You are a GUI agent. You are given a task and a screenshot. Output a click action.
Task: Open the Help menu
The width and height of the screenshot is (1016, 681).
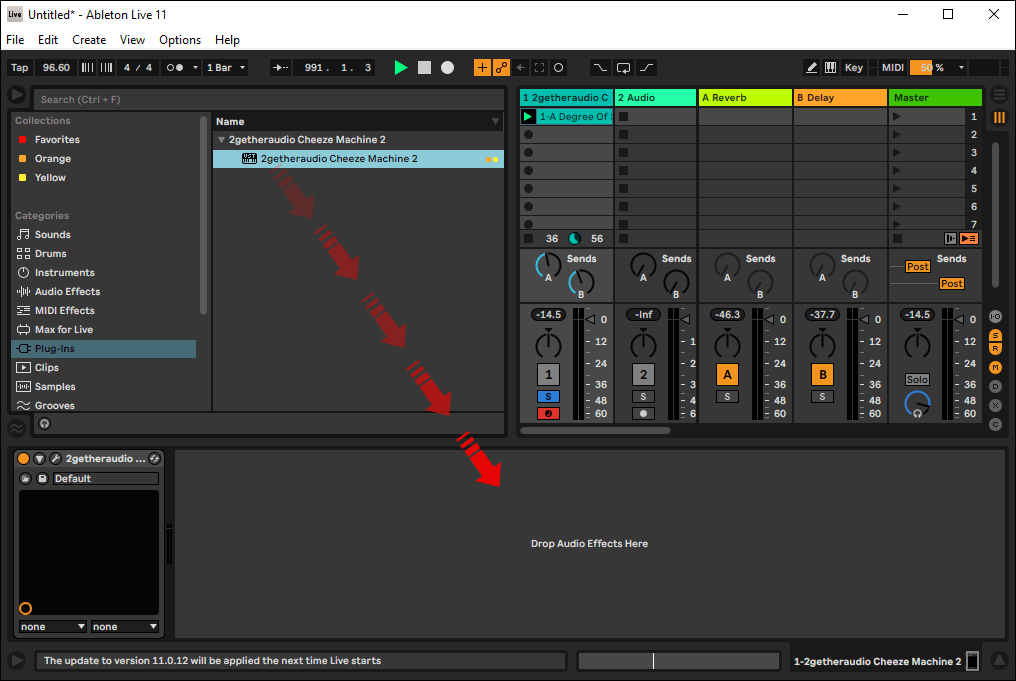(227, 40)
